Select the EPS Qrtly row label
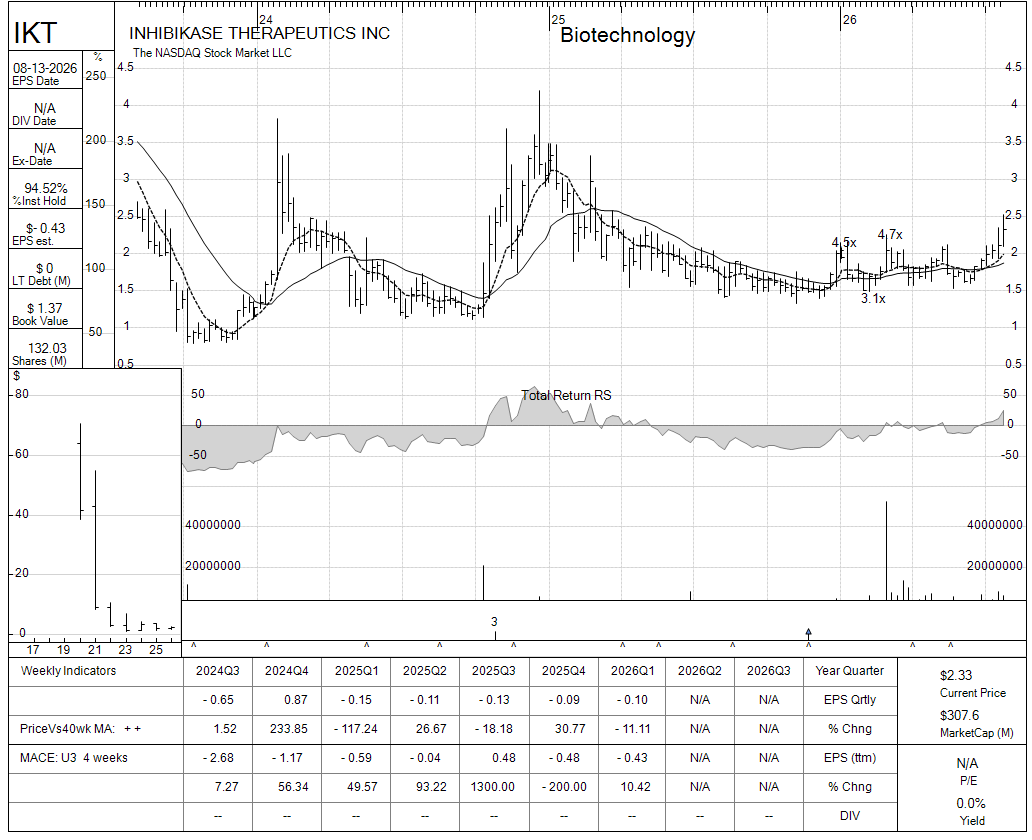The image size is (1032, 840). [850, 700]
